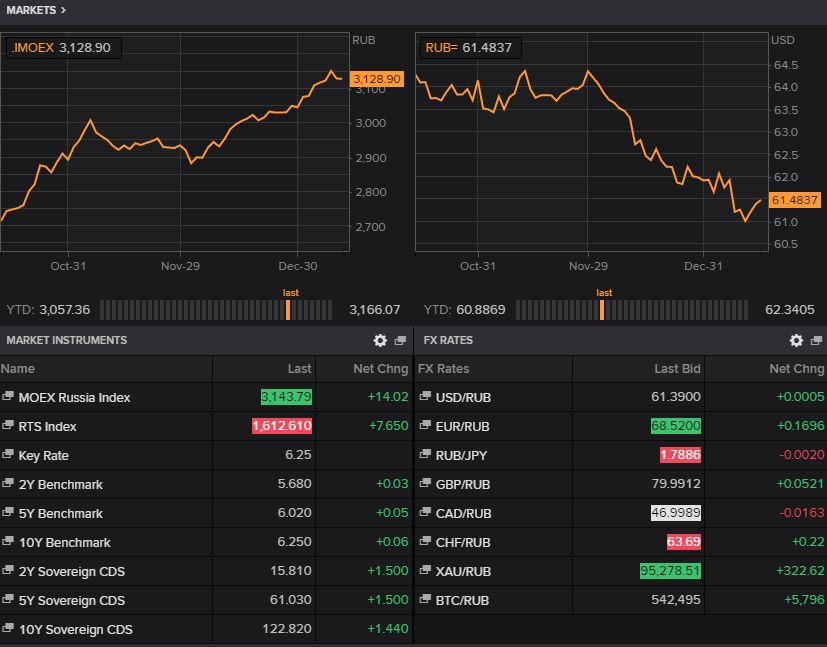The height and width of the screenshot is (647, 827).
Task: Click popup icon beside CAD/RUB
Action: point(425,512)
